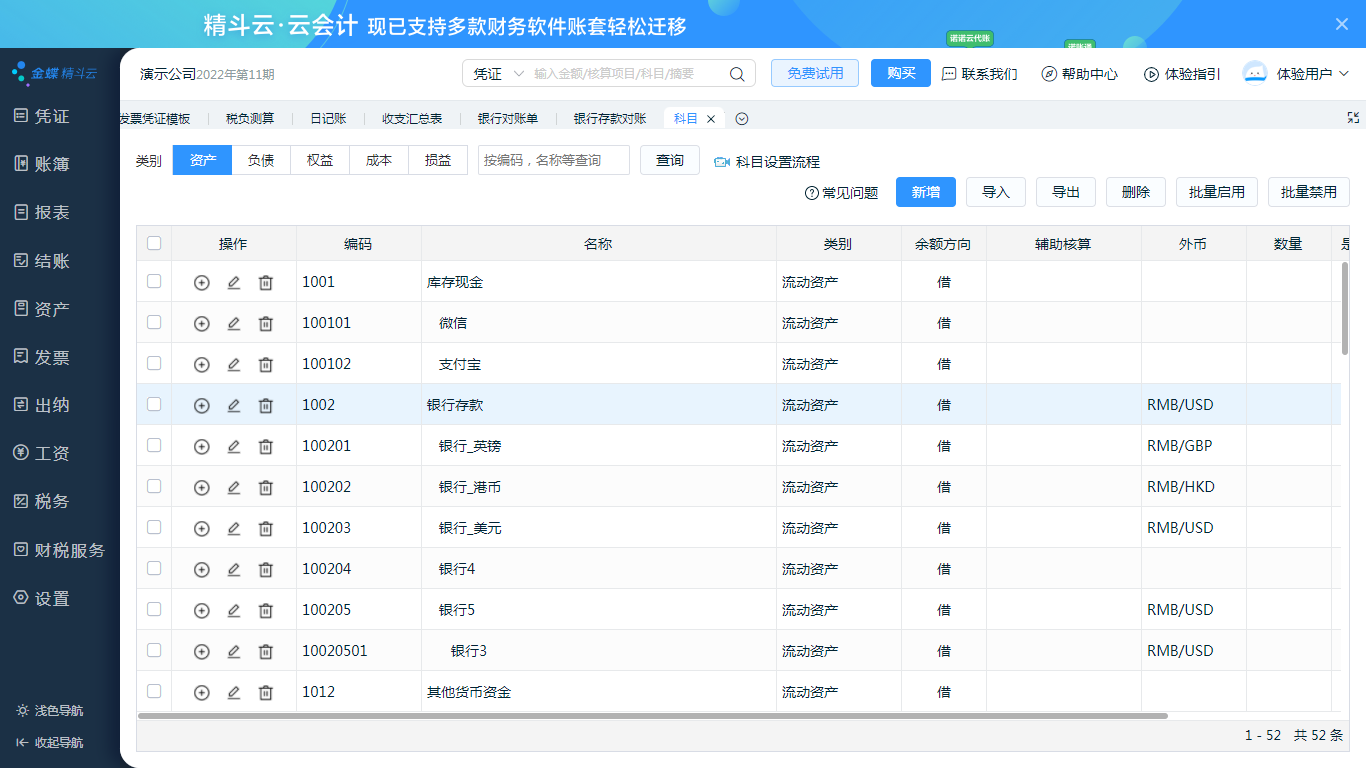1366x768 pixels.
Task: Click the horizontal scrollbar under the table
Action: tap(652, 716)
